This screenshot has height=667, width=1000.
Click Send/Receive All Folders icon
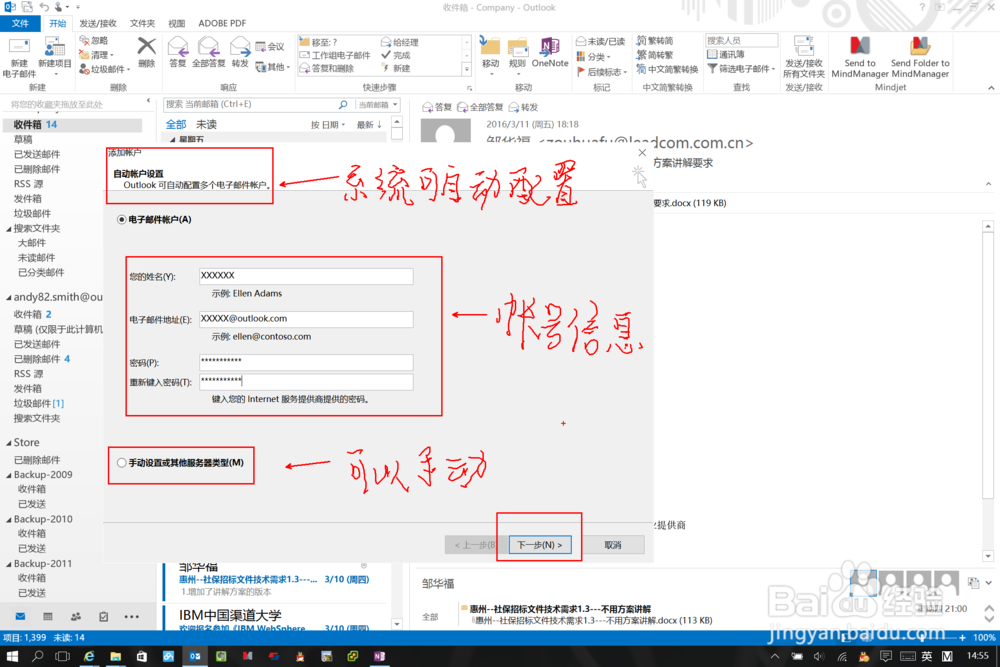804,47
